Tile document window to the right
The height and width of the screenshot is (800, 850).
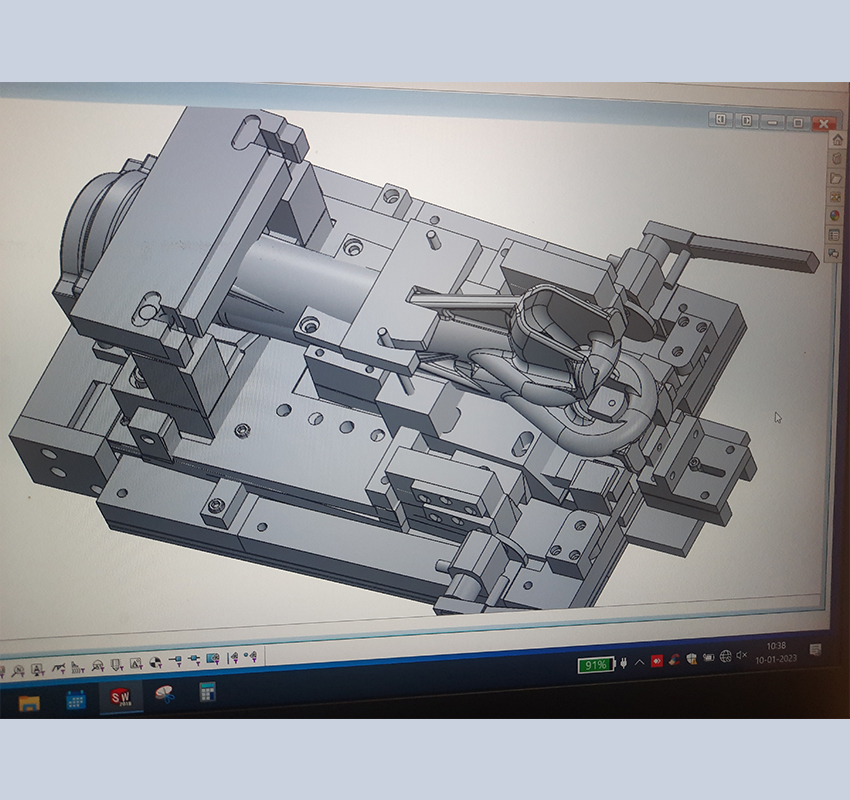[x=746, y=121]
